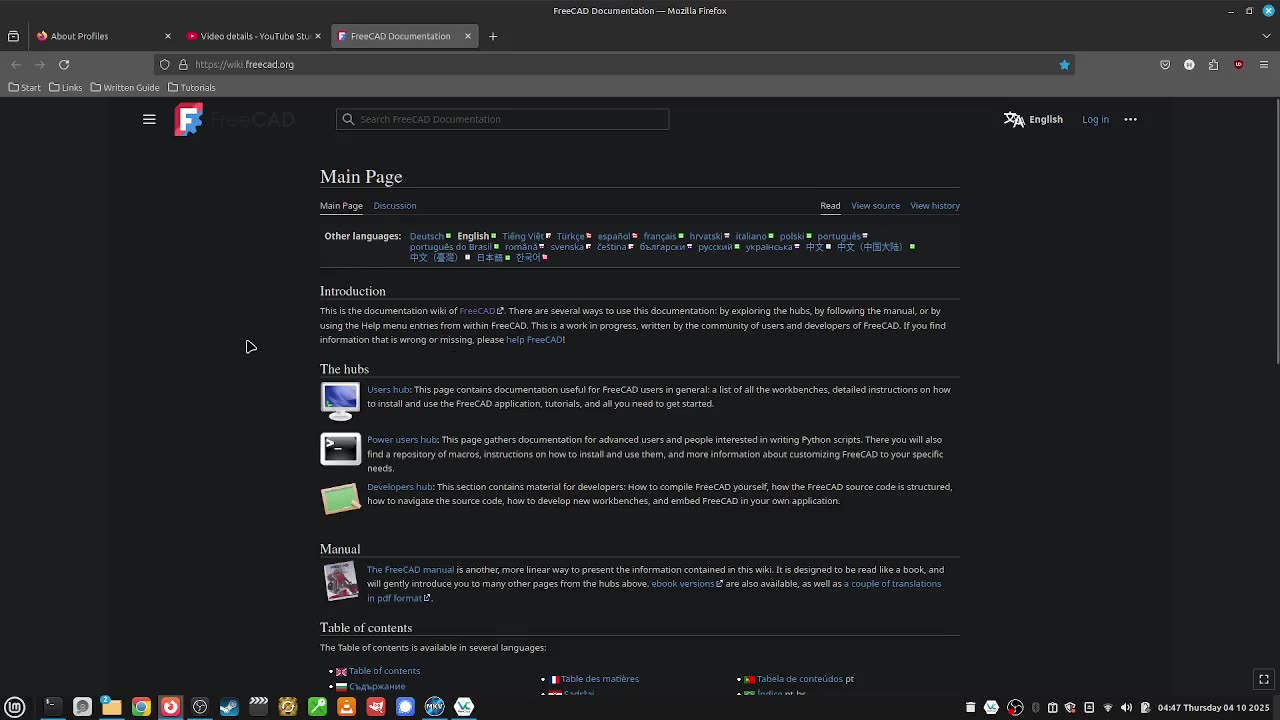Click the bookmark star in address bar
Viewport: 1280px width, 720px height.
[1064, 64]
